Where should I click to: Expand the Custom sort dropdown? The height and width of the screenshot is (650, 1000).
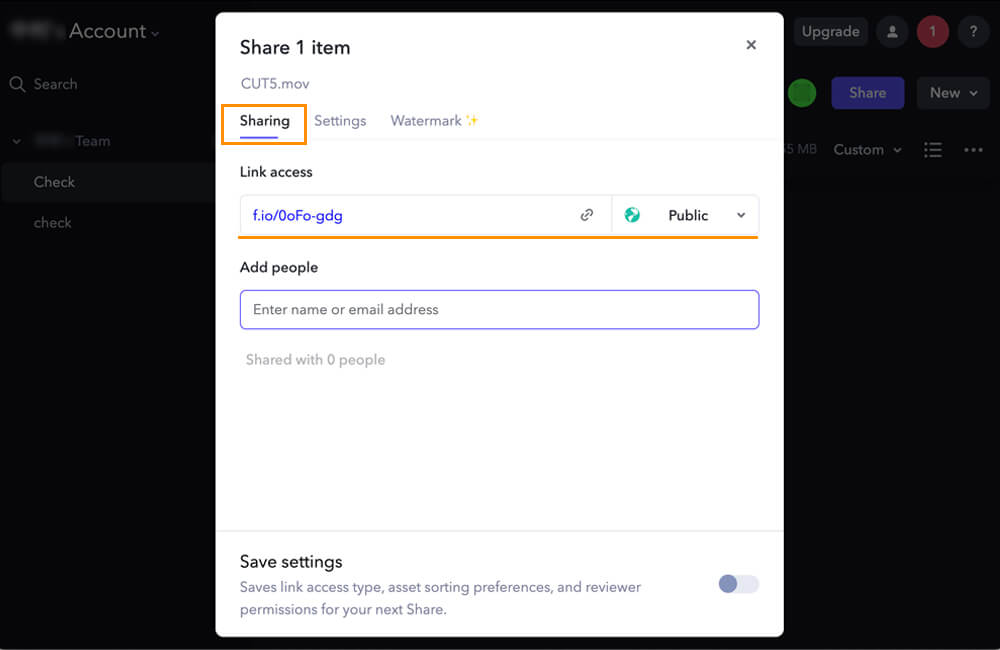tap(867, 150)
